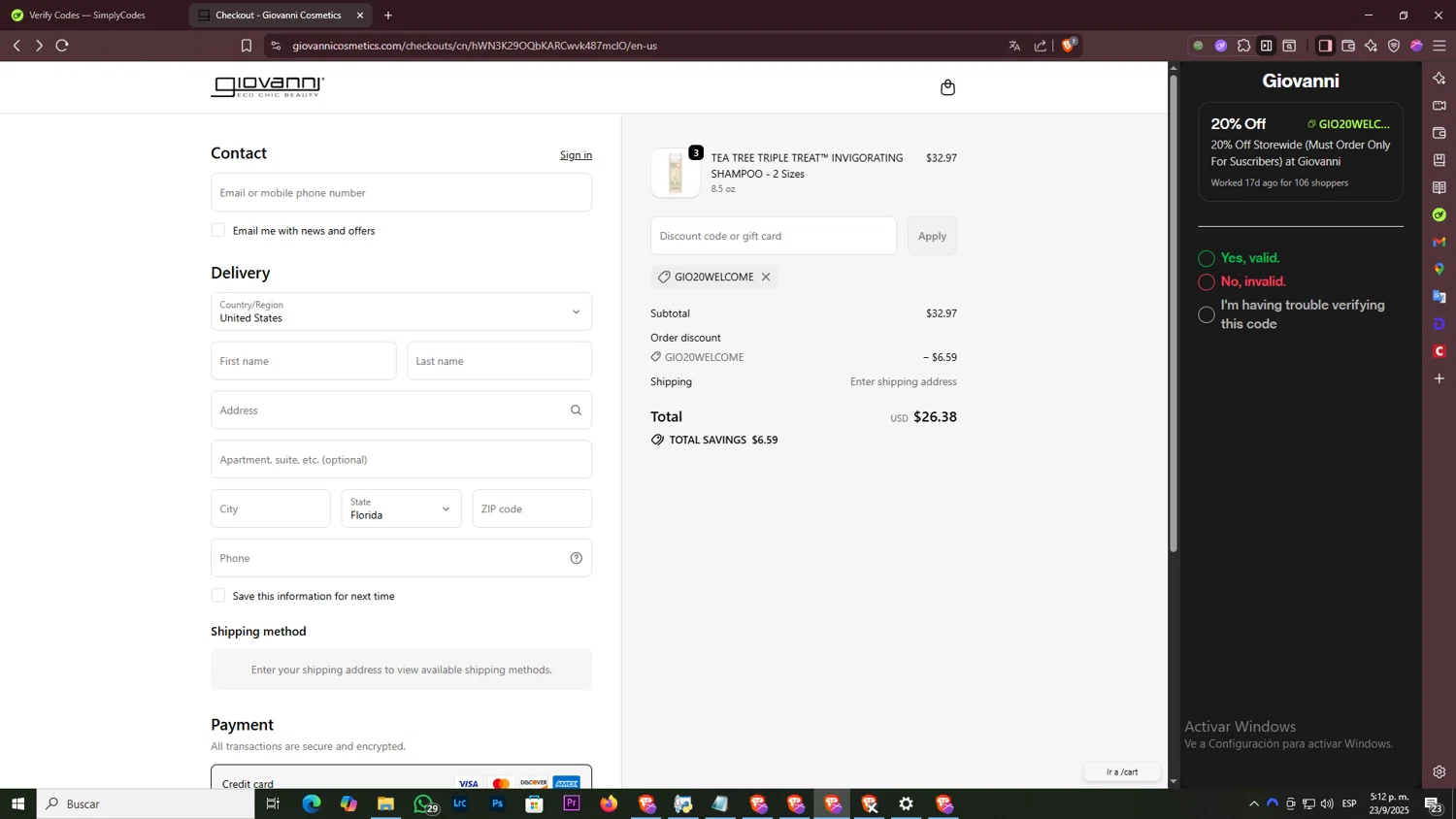
Task: Remove the GIO20WELCOME discount tag
Action: click(x=766, y=277)
